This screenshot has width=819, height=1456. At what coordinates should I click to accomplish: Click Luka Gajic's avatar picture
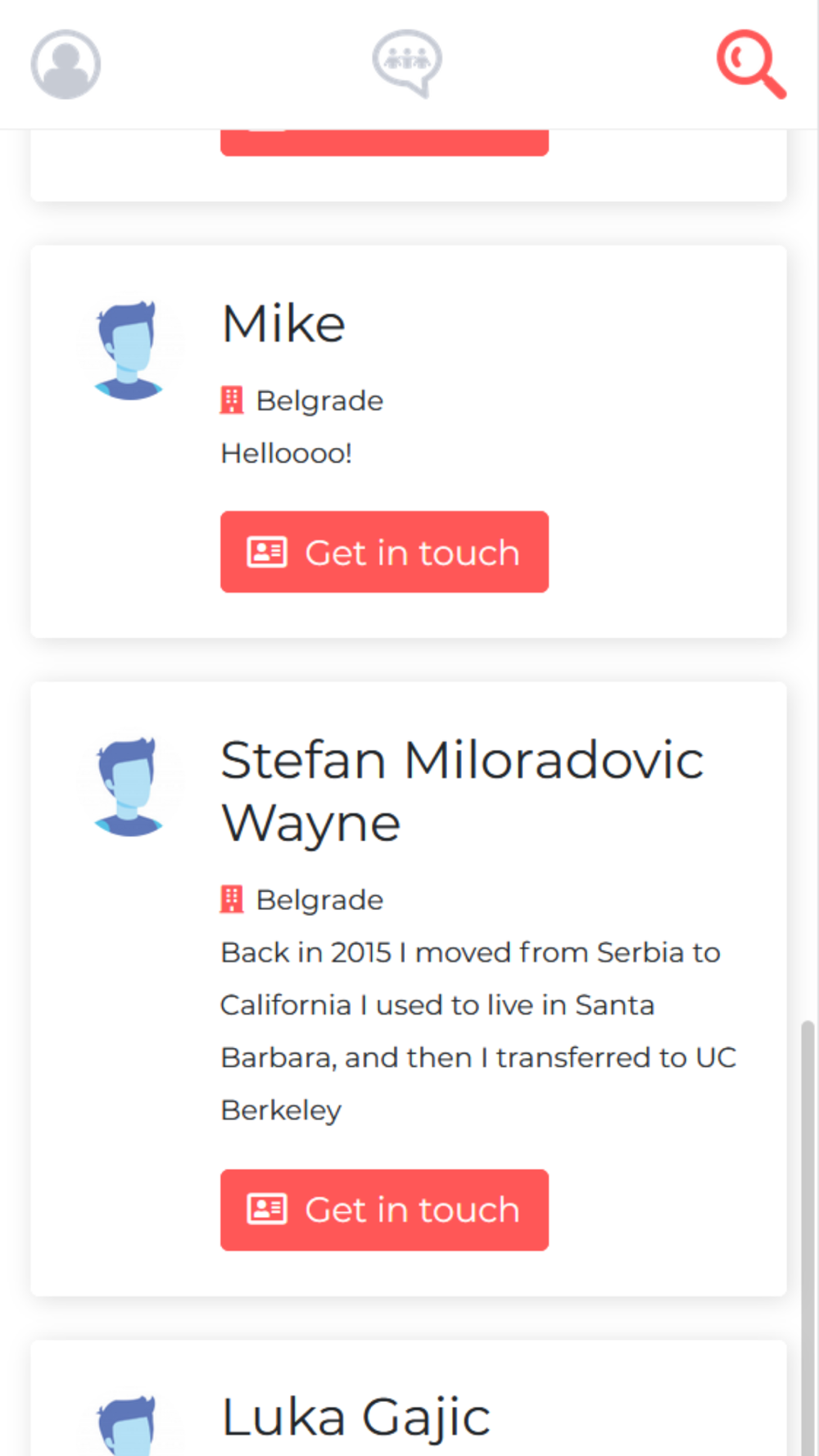coord(127,1425)
